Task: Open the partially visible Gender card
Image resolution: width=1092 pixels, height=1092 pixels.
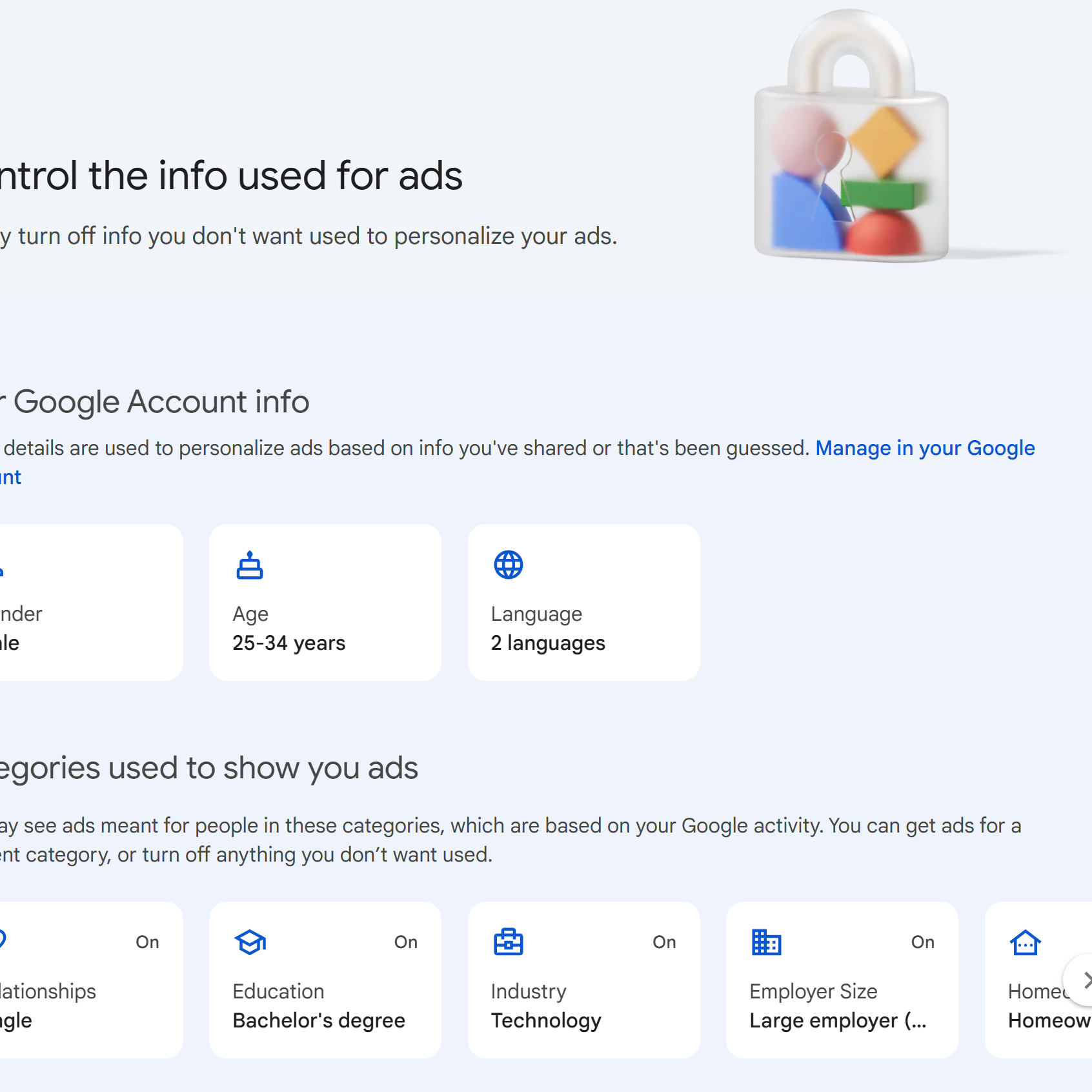Action: point(91,602)
